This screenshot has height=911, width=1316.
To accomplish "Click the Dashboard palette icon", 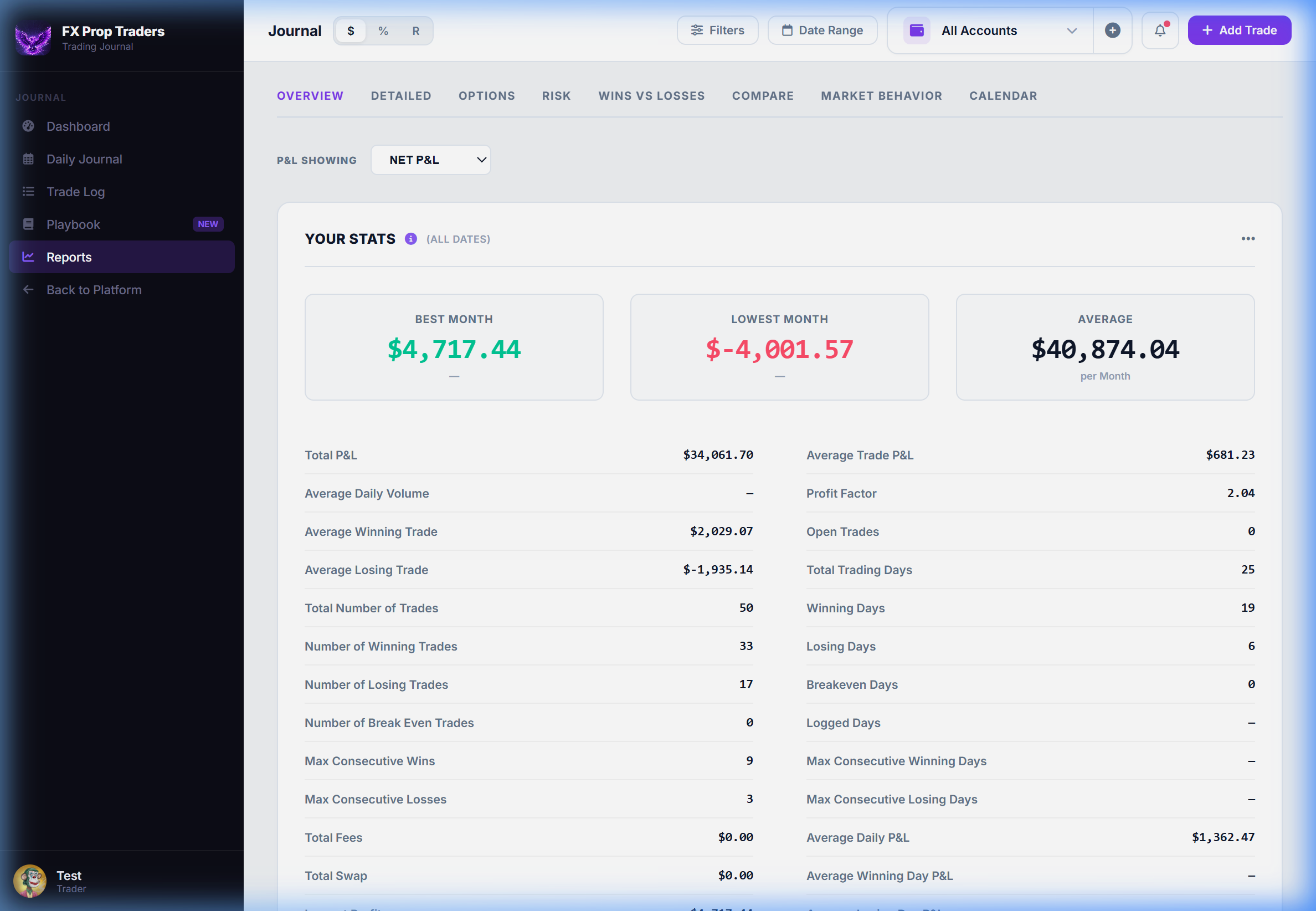I will pos(28,126).
